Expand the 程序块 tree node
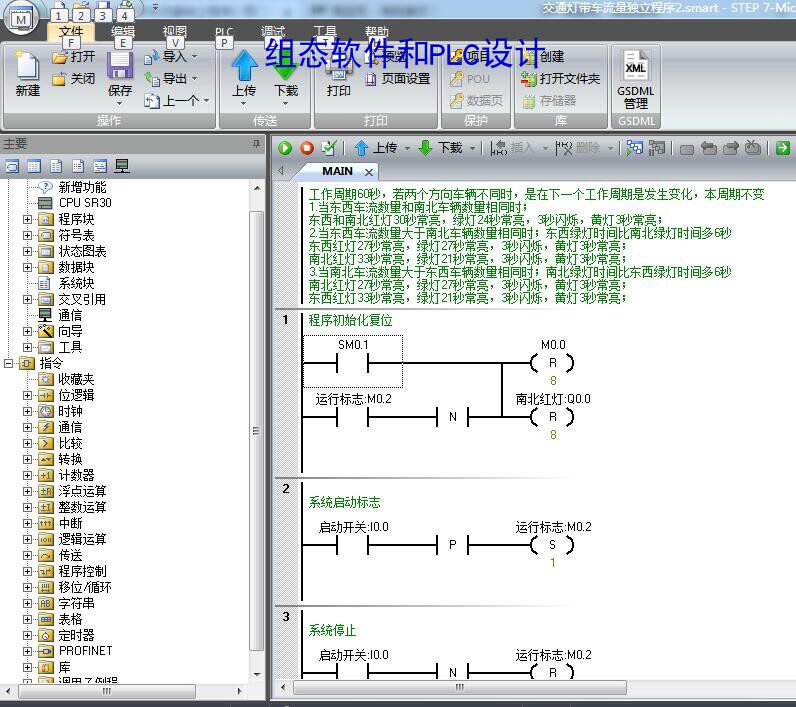 click(27, 219)
